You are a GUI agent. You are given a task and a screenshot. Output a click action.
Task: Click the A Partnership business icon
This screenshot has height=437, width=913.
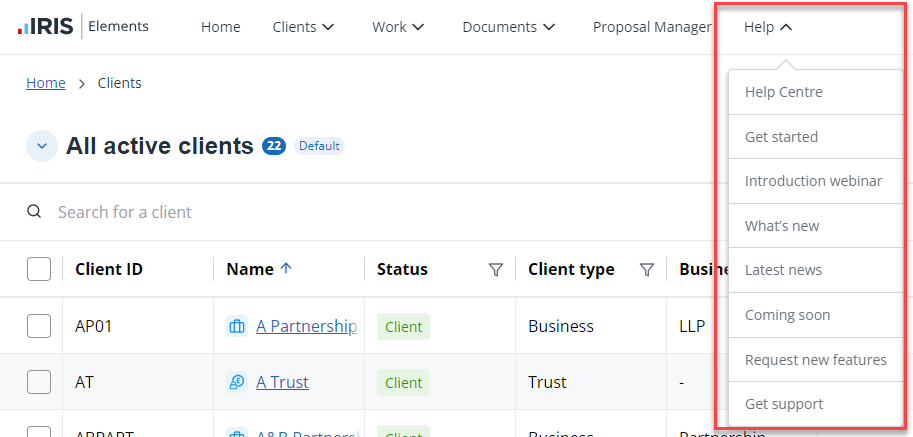[237, 326]
